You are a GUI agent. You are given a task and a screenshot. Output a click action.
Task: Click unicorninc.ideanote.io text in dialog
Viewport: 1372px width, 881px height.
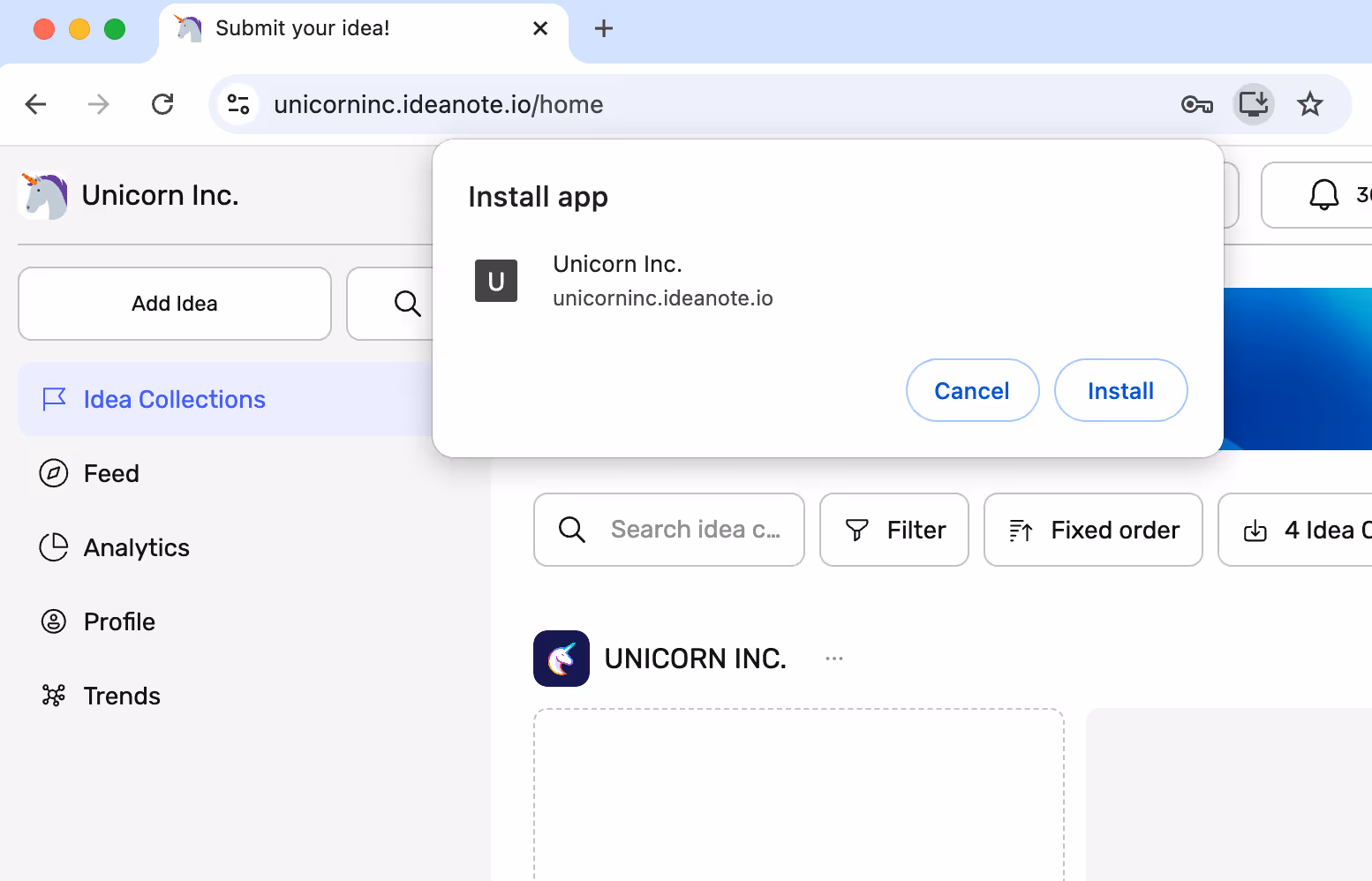663,298
